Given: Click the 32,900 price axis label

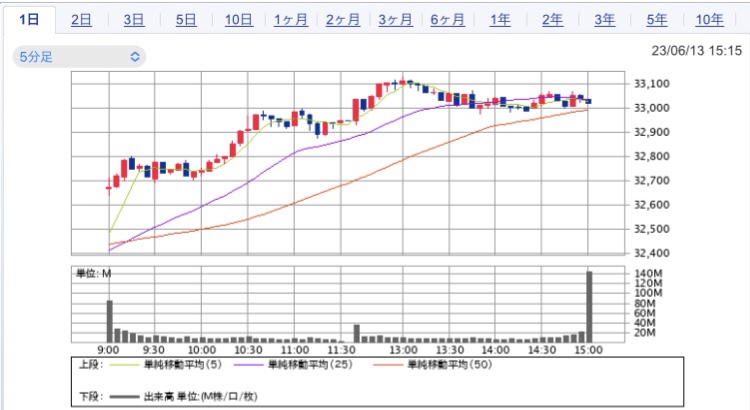Looking at the screenshot, I should pos(651,132).
